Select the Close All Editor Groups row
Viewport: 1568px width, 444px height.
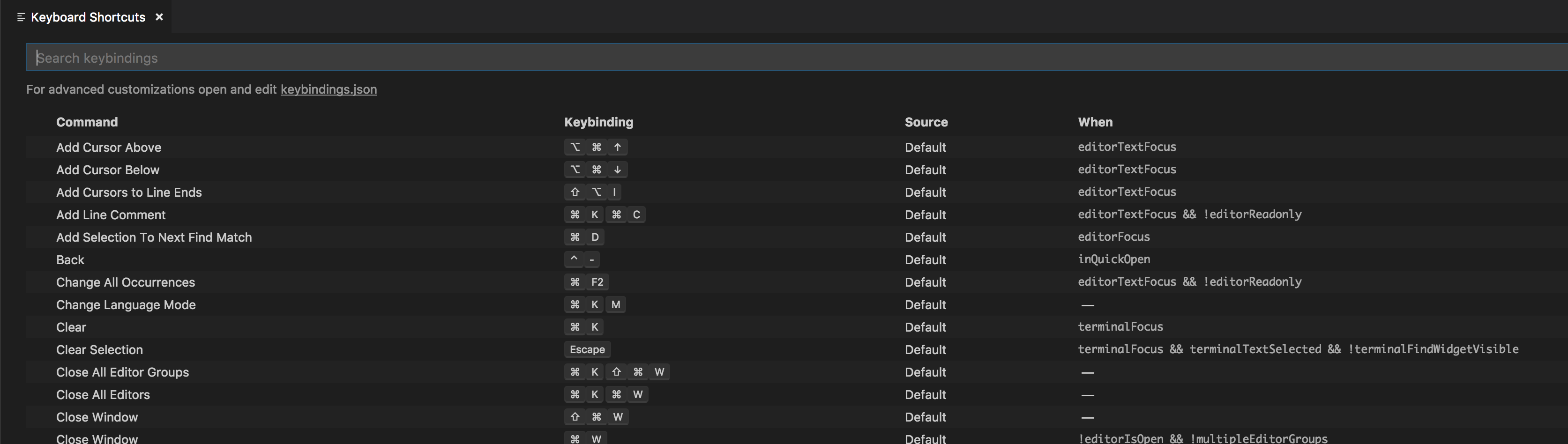pos(122,371)
